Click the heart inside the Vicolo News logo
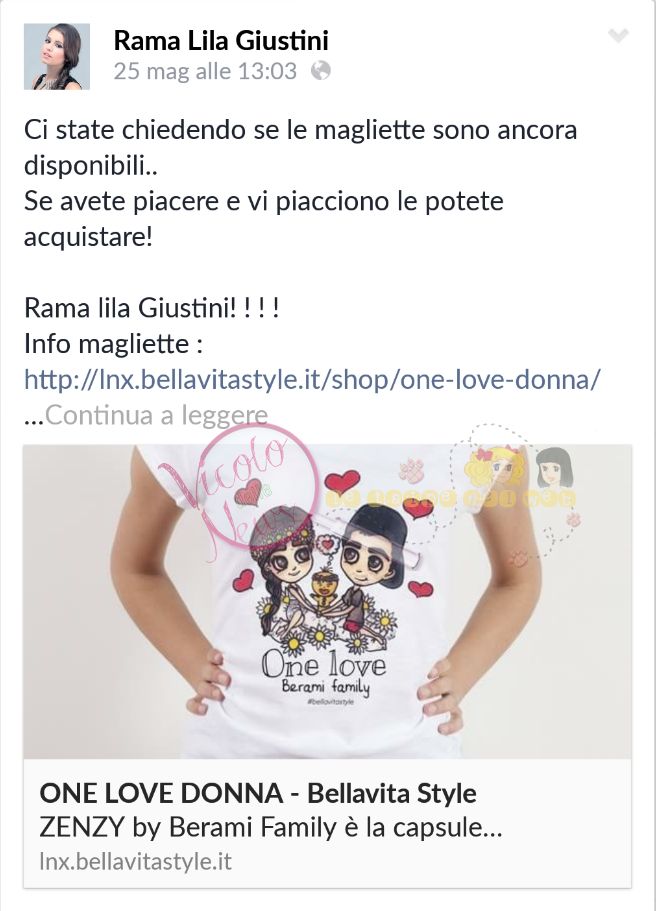 point(250,494)
